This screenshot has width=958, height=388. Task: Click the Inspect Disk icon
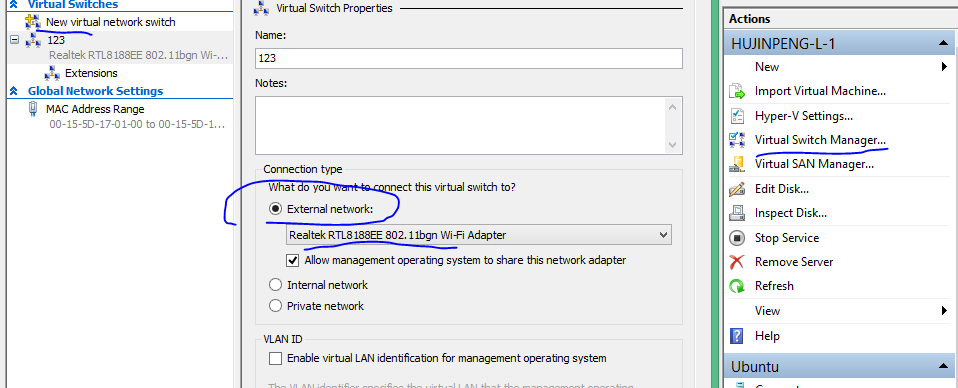tap(737, 213)
